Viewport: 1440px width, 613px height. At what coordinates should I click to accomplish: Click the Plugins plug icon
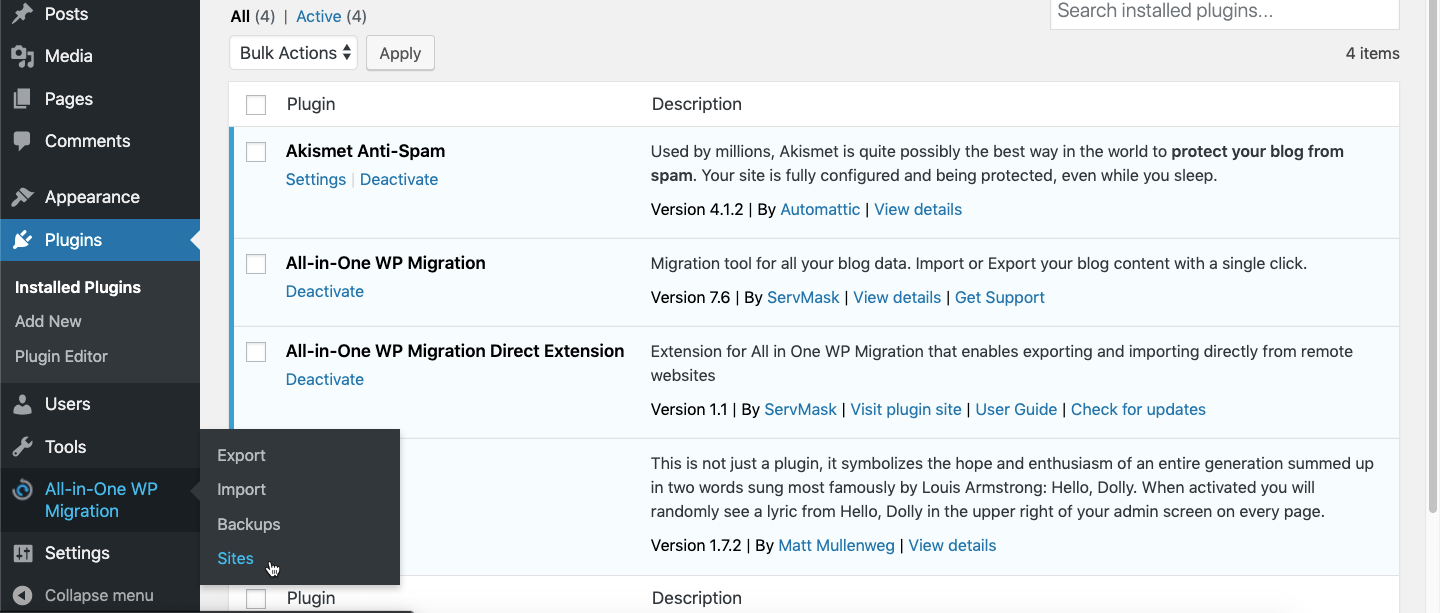22,240
